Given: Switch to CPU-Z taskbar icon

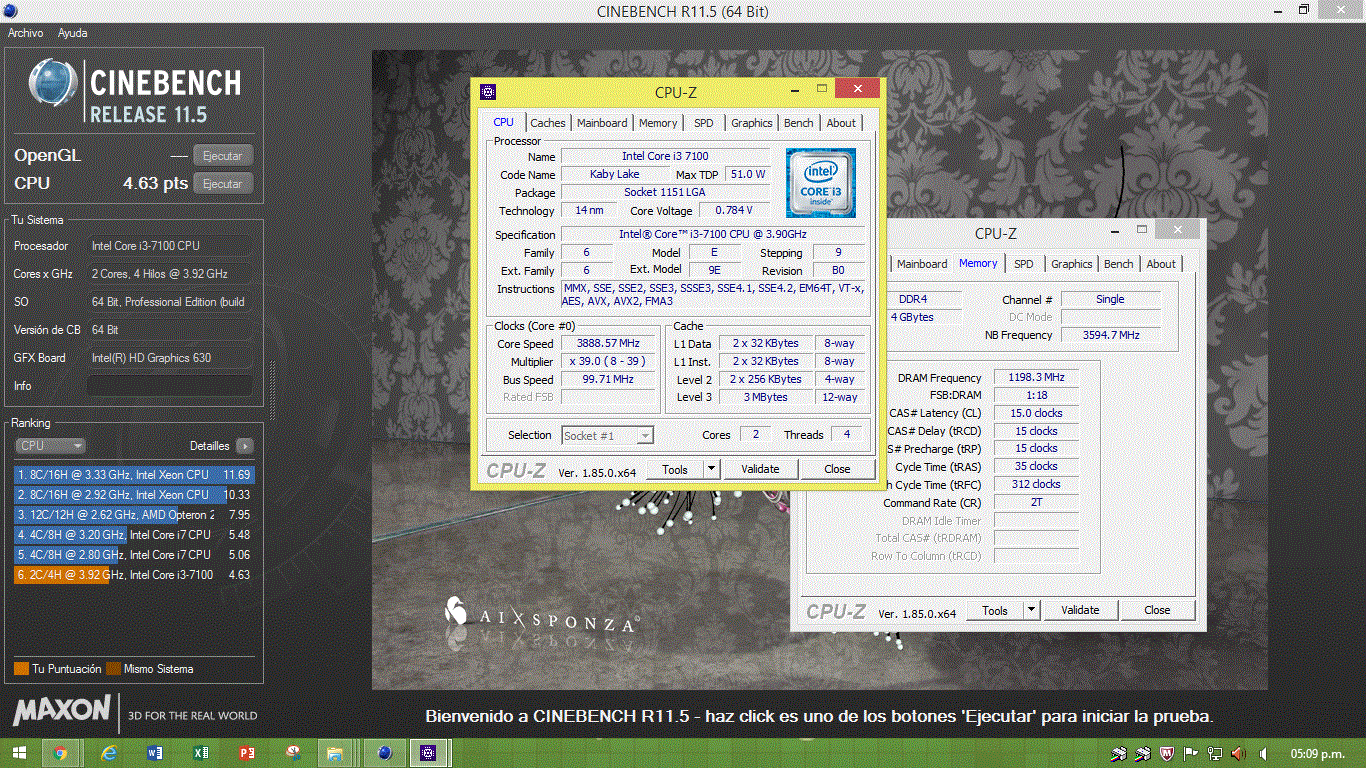Looking at the screenshot, I should [x=429, y=753].
